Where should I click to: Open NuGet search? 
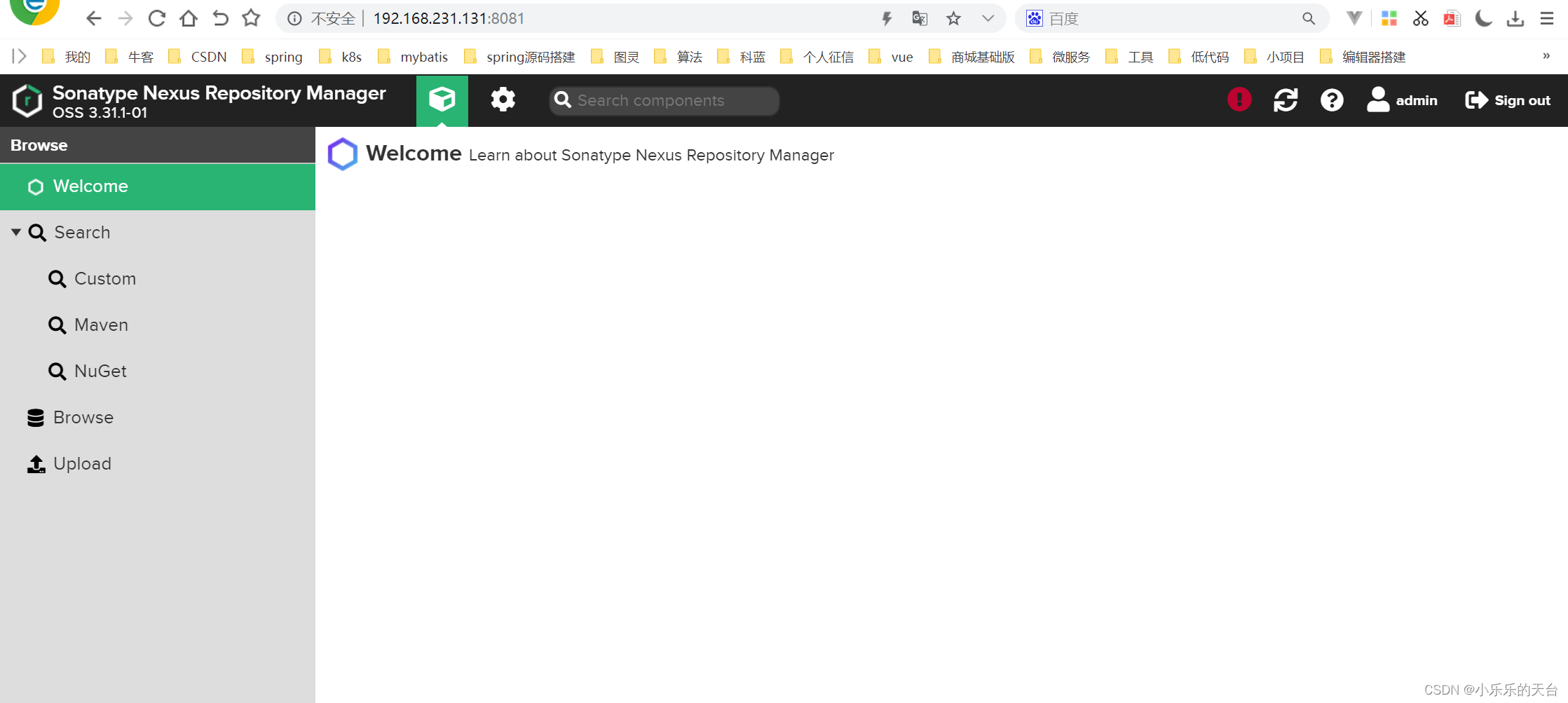[x=88, y=371]
